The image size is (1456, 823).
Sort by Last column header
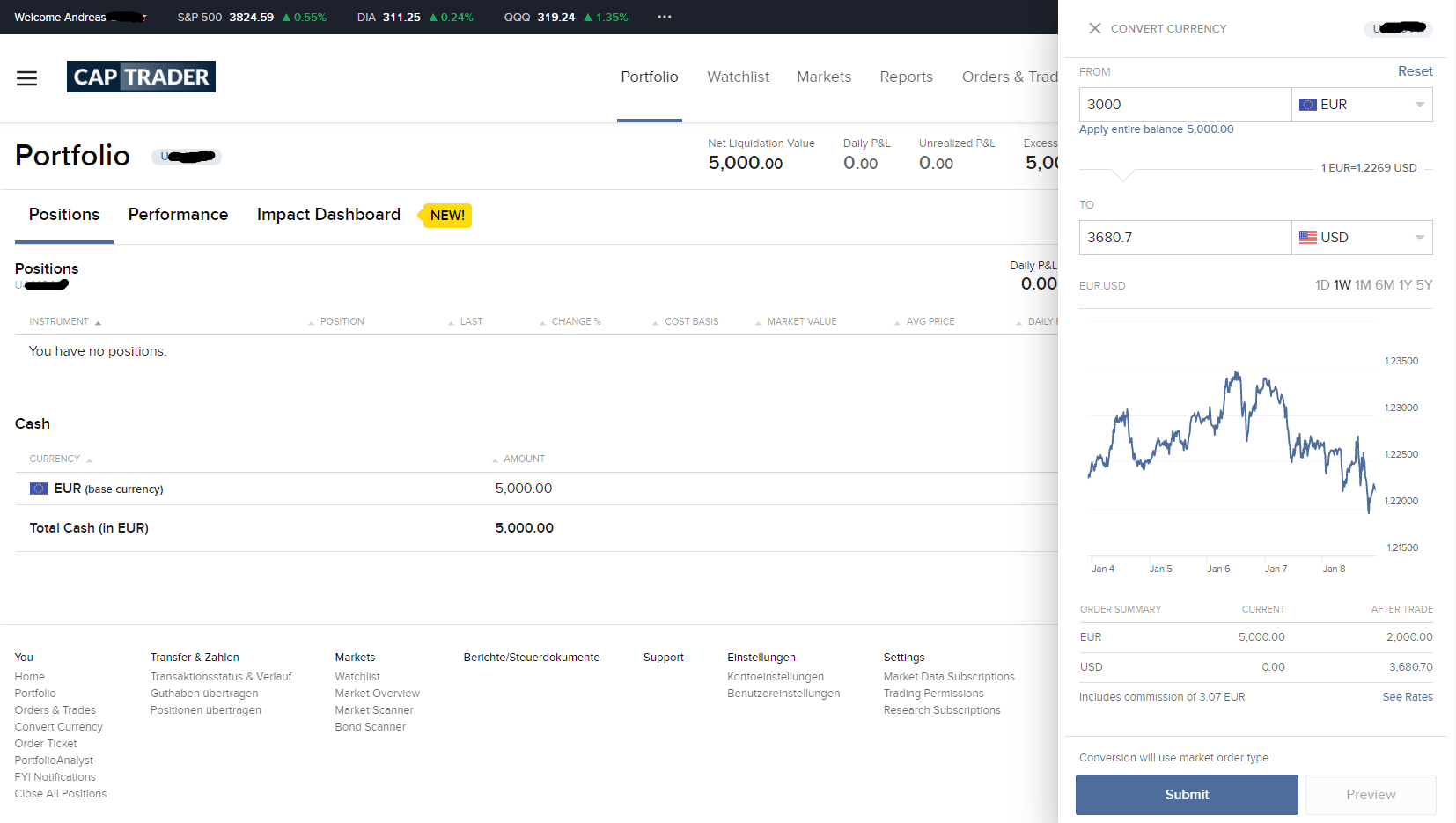tap(471, 322)
